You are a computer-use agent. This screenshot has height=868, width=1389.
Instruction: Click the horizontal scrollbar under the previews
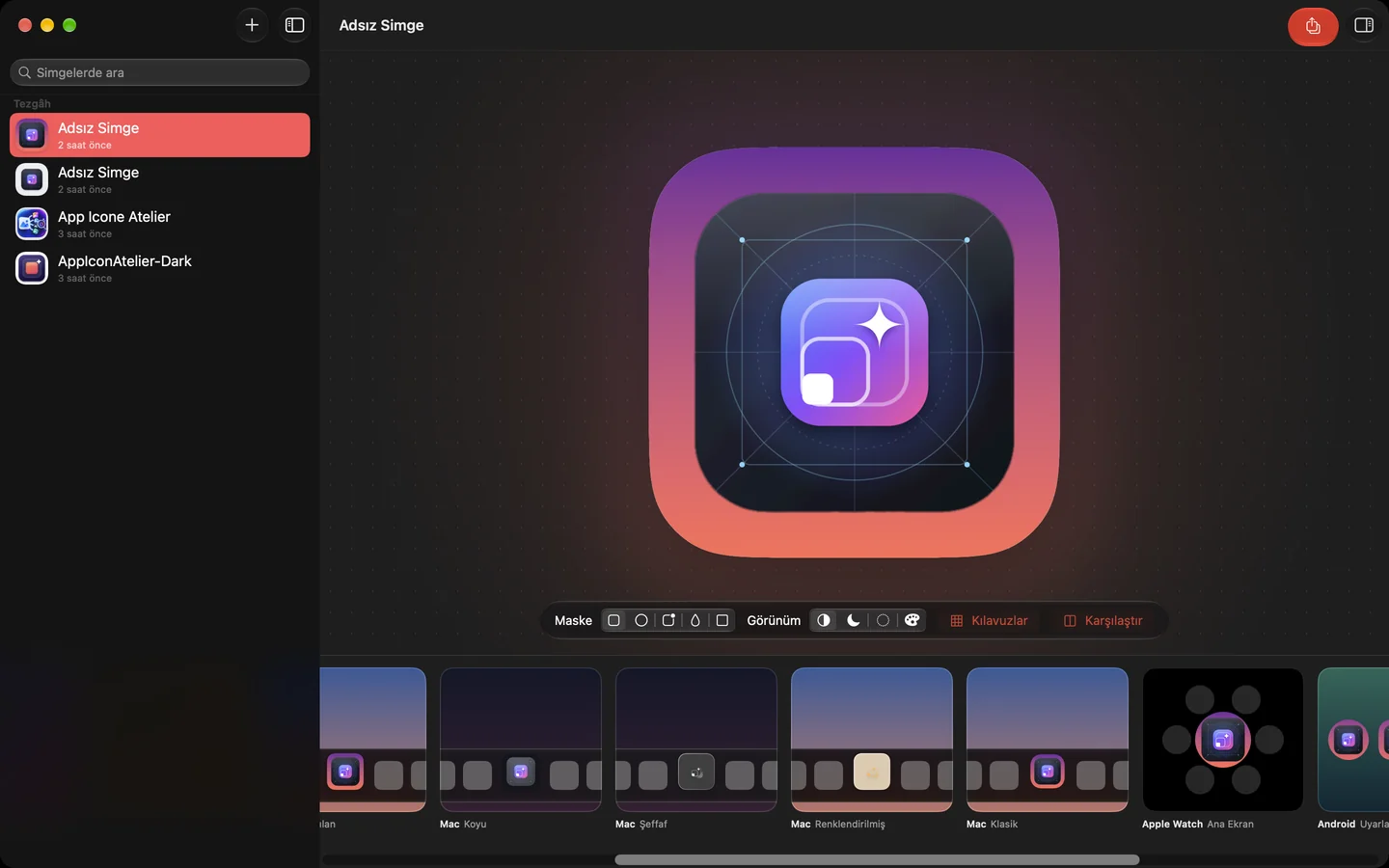[878, 859]
